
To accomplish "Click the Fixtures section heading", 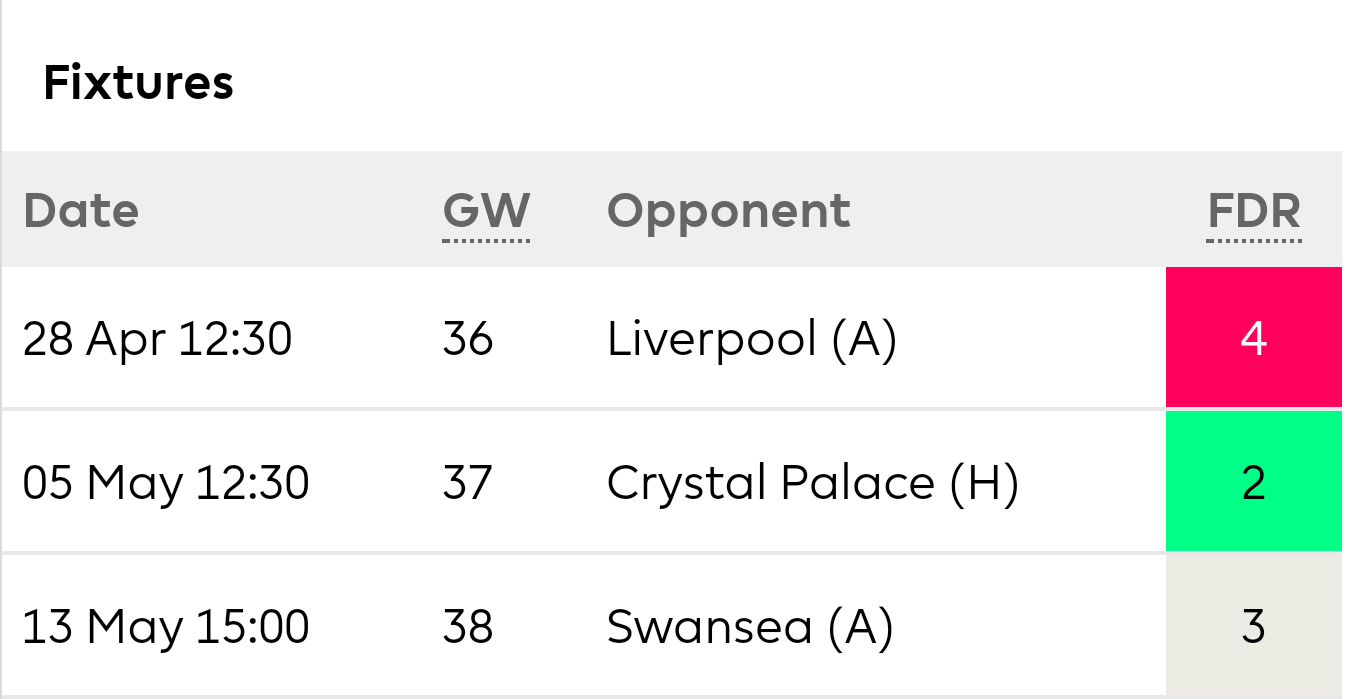I will [138, 82].
